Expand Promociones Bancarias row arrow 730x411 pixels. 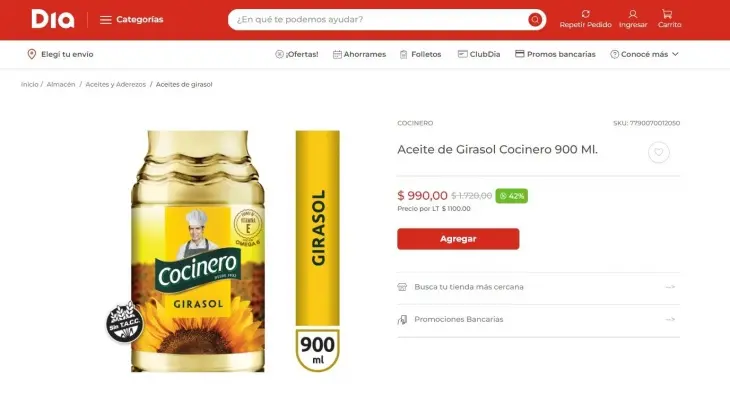670,319
